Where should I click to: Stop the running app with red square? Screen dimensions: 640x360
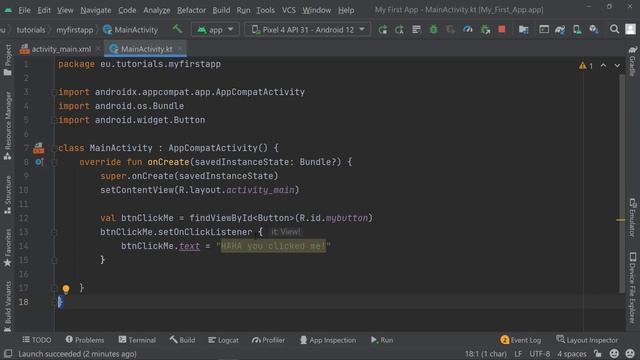(502, 29)
